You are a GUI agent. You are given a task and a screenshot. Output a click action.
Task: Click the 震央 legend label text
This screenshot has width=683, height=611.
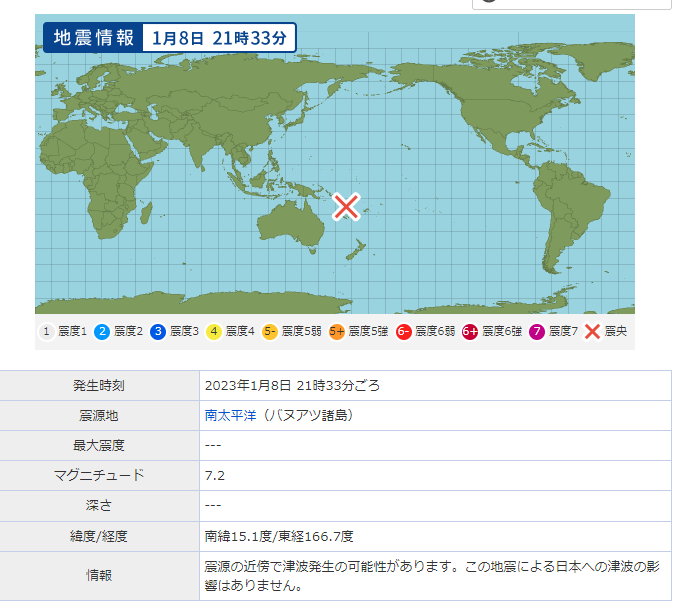[615, 331]
